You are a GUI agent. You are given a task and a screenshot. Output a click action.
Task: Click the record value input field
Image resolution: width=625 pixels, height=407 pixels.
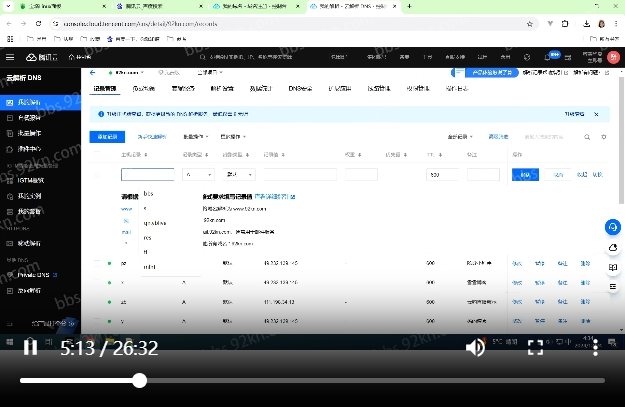point(300,174)
